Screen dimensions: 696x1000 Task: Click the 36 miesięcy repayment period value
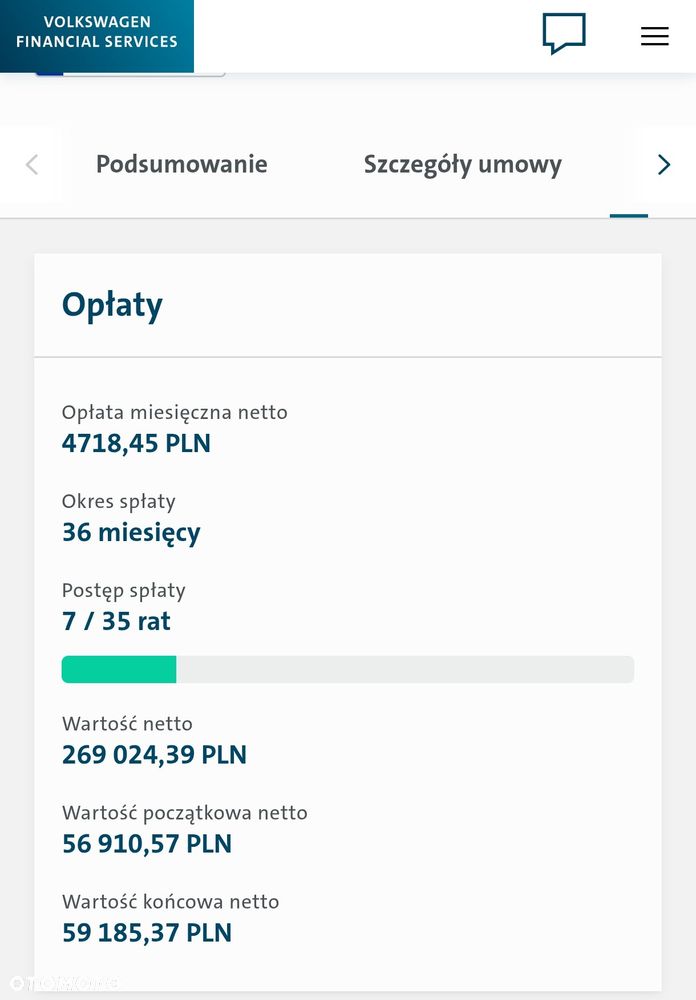click(131, 533)
